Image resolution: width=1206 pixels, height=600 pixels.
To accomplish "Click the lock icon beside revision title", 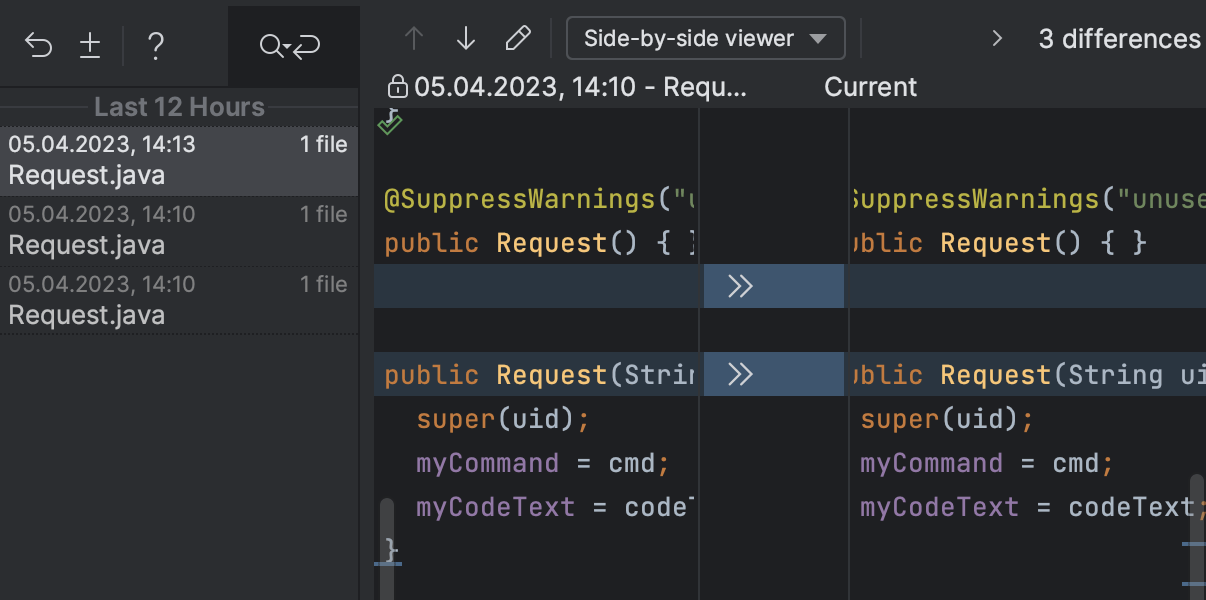I will (x=398, y=87).
